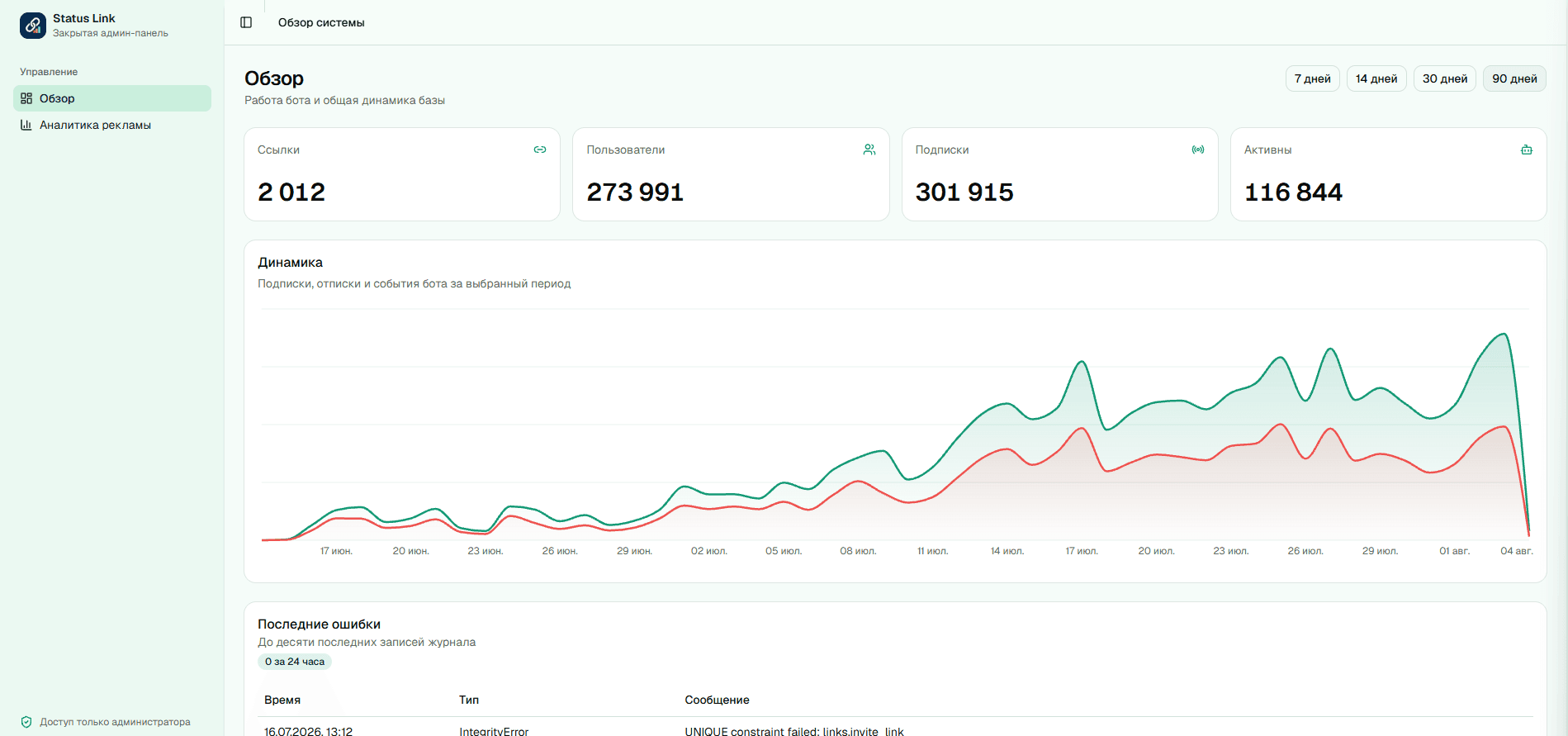
Task: Click the chart peak near 04 авг.
Action: 1505,335
